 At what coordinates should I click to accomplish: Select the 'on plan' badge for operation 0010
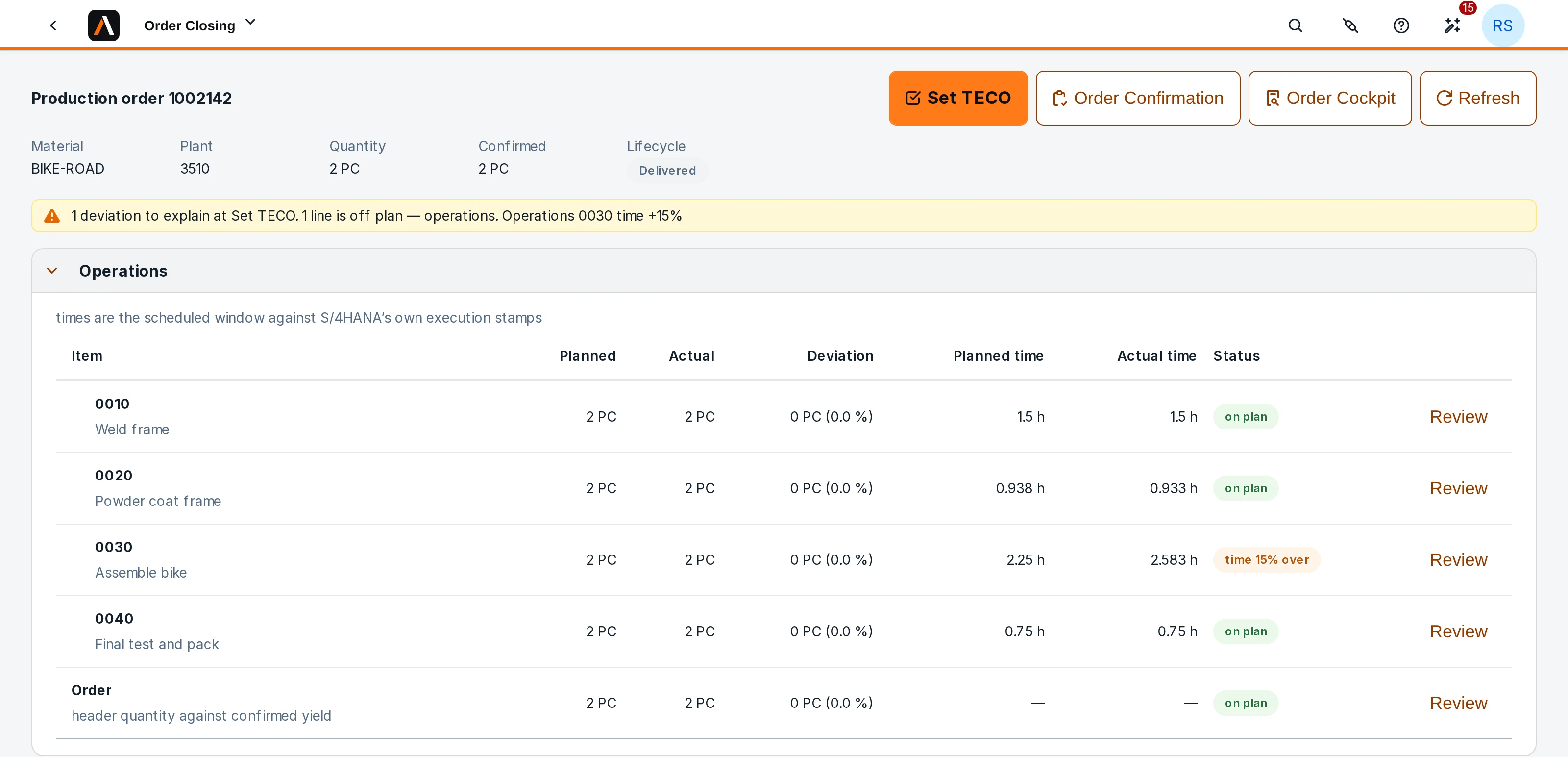tap(1246, 417)
